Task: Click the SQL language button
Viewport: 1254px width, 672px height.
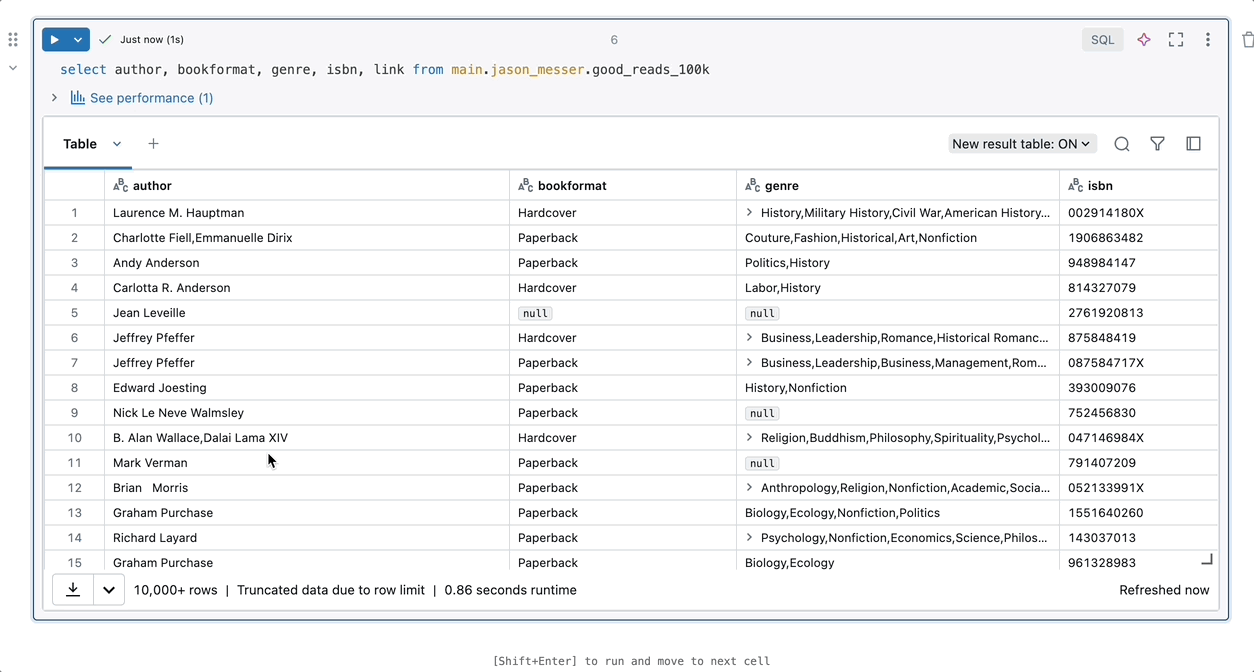Action: (1102, 40)
